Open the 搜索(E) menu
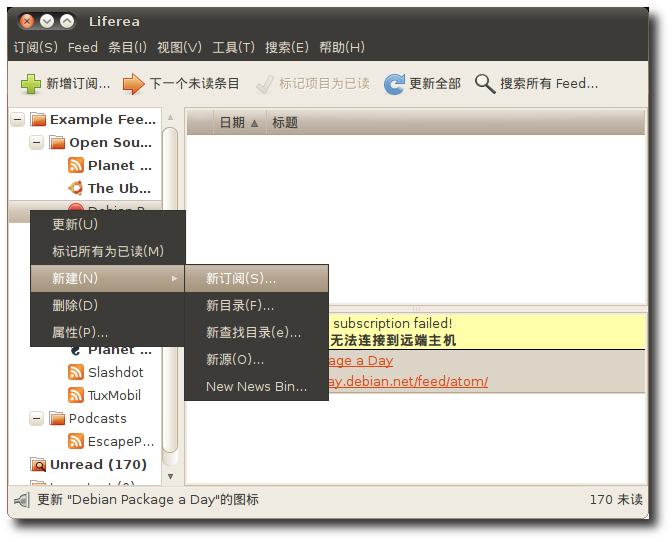The height and width of the screenshot is (542, 672). click(x=287, y=47)
